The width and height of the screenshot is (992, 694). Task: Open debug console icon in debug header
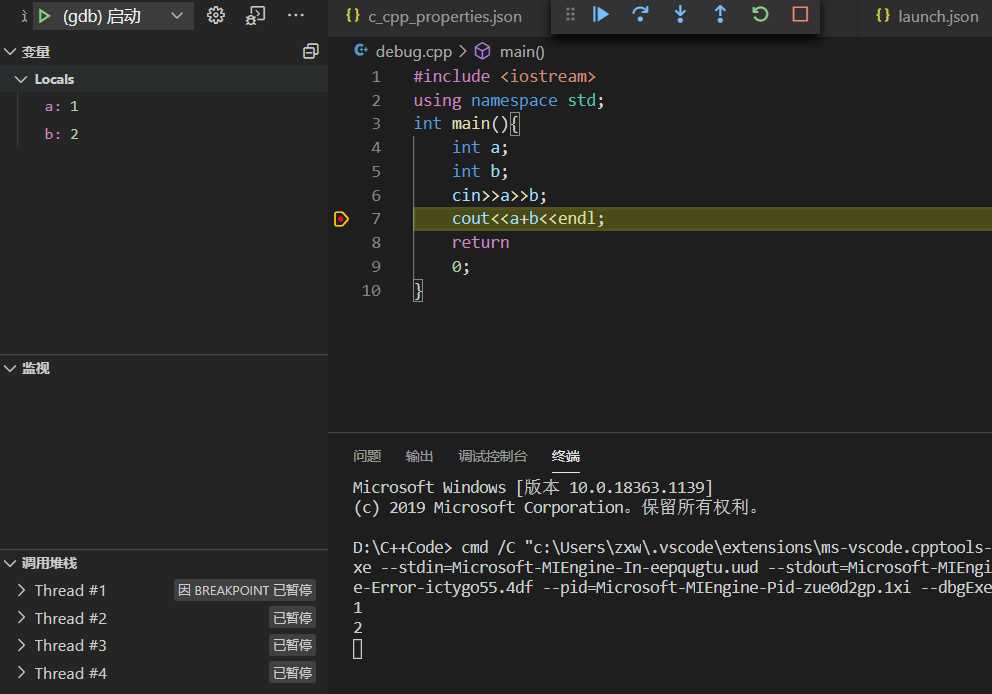256,15
